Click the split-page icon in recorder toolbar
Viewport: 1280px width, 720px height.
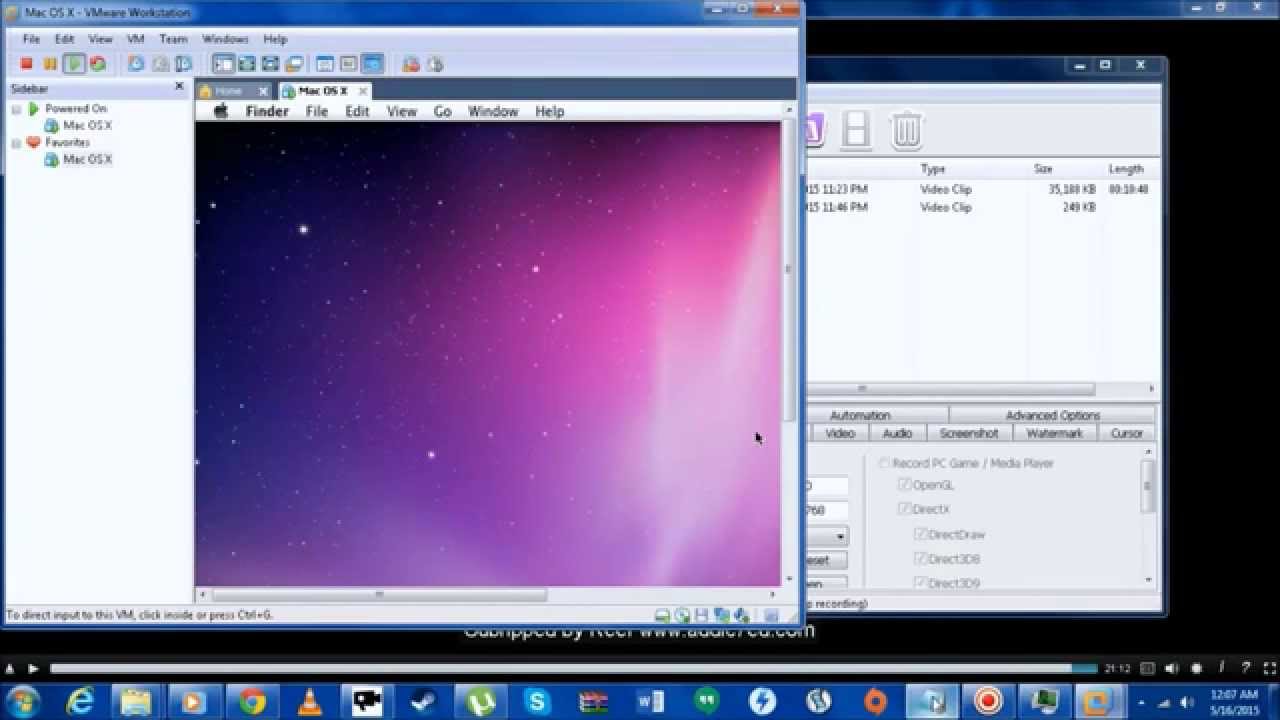(856, 130)
